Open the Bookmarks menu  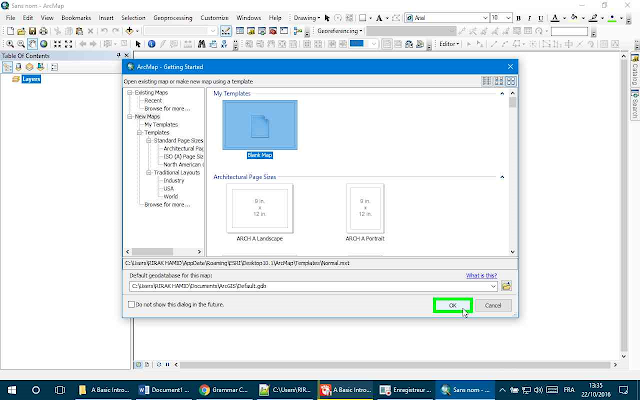pos(76,18)
